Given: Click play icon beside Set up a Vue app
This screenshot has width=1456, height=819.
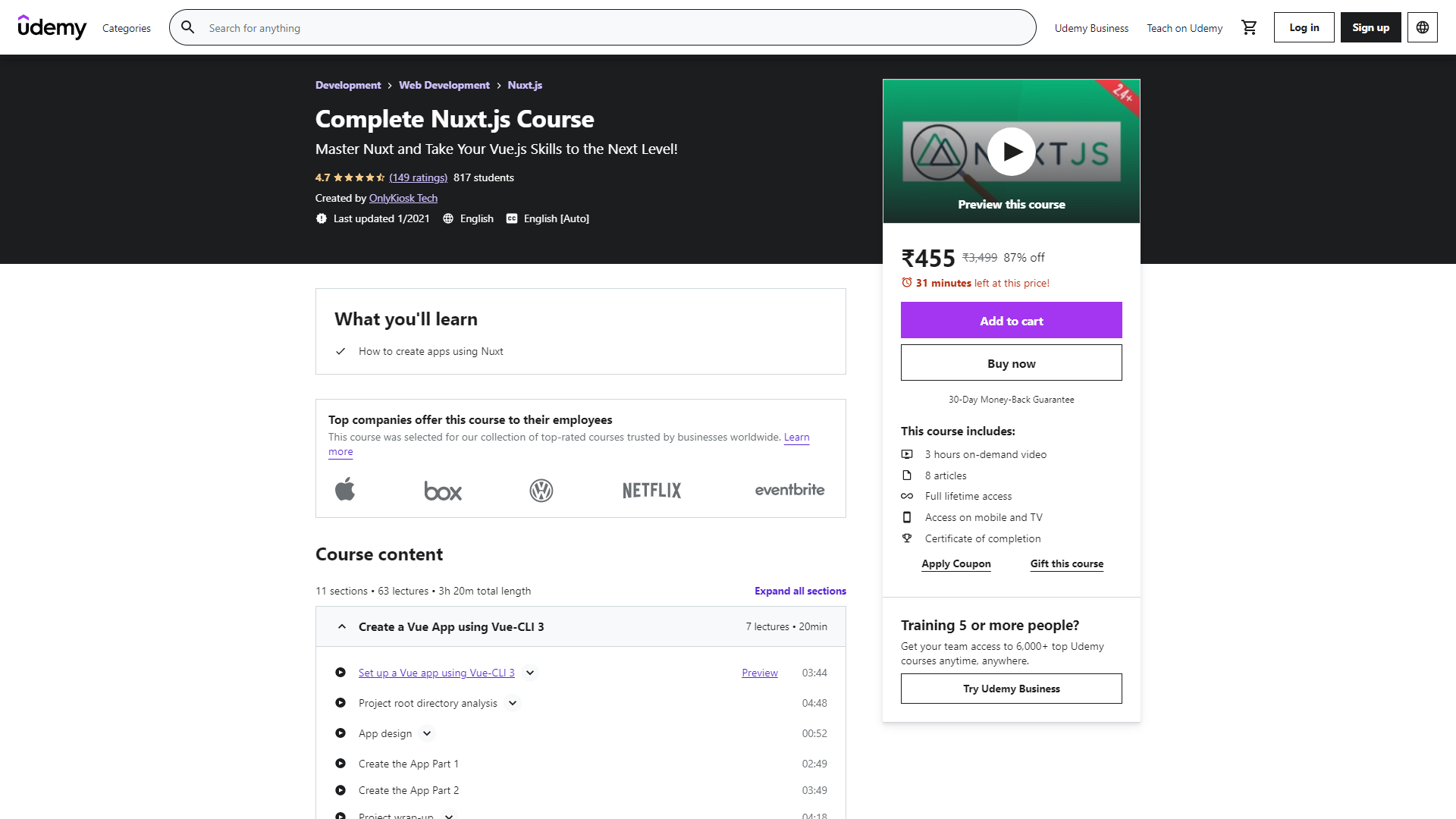Looking at the screenshot, I should click(x=340, y=673).
